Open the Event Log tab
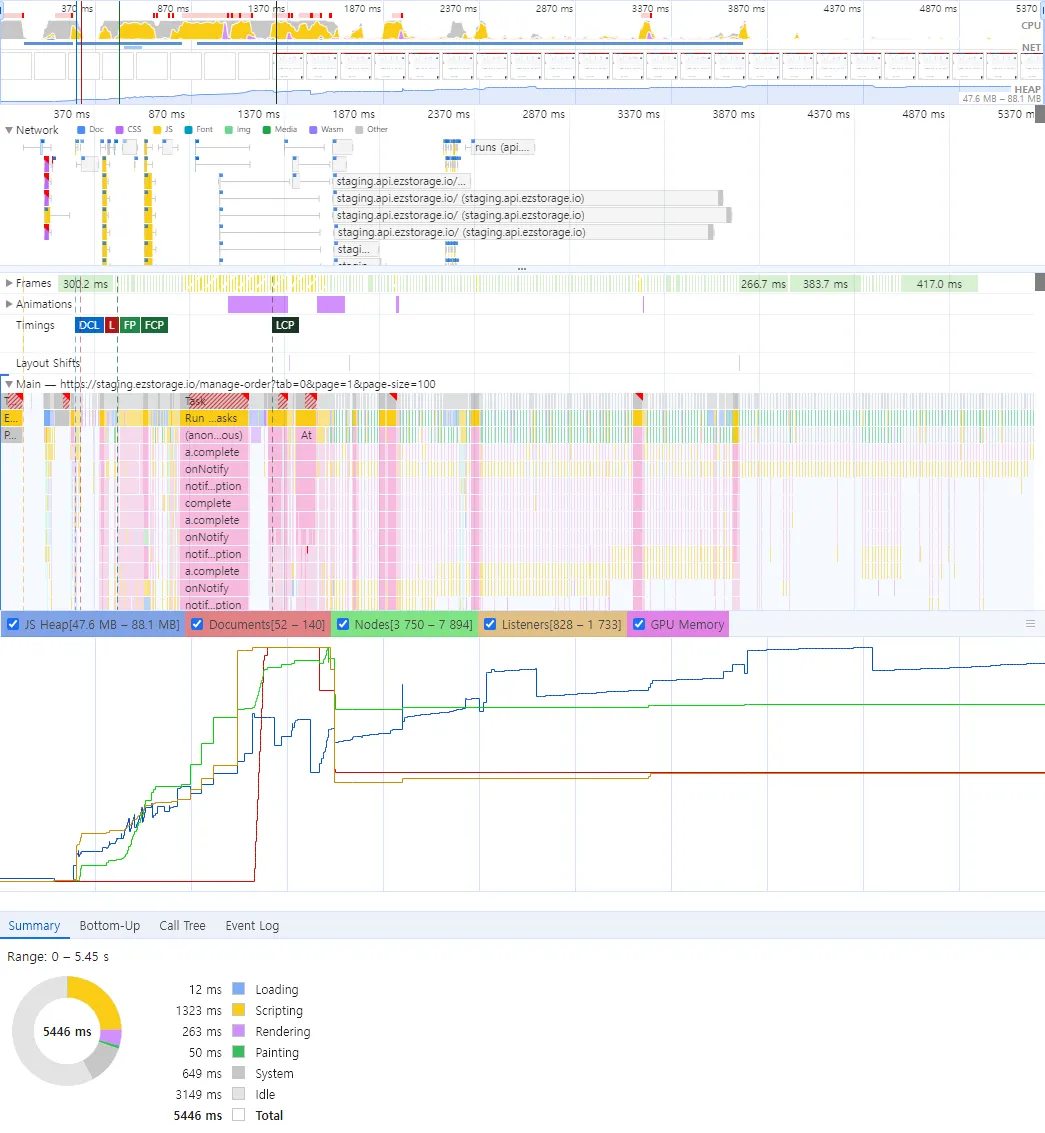 tap(252, 926)
